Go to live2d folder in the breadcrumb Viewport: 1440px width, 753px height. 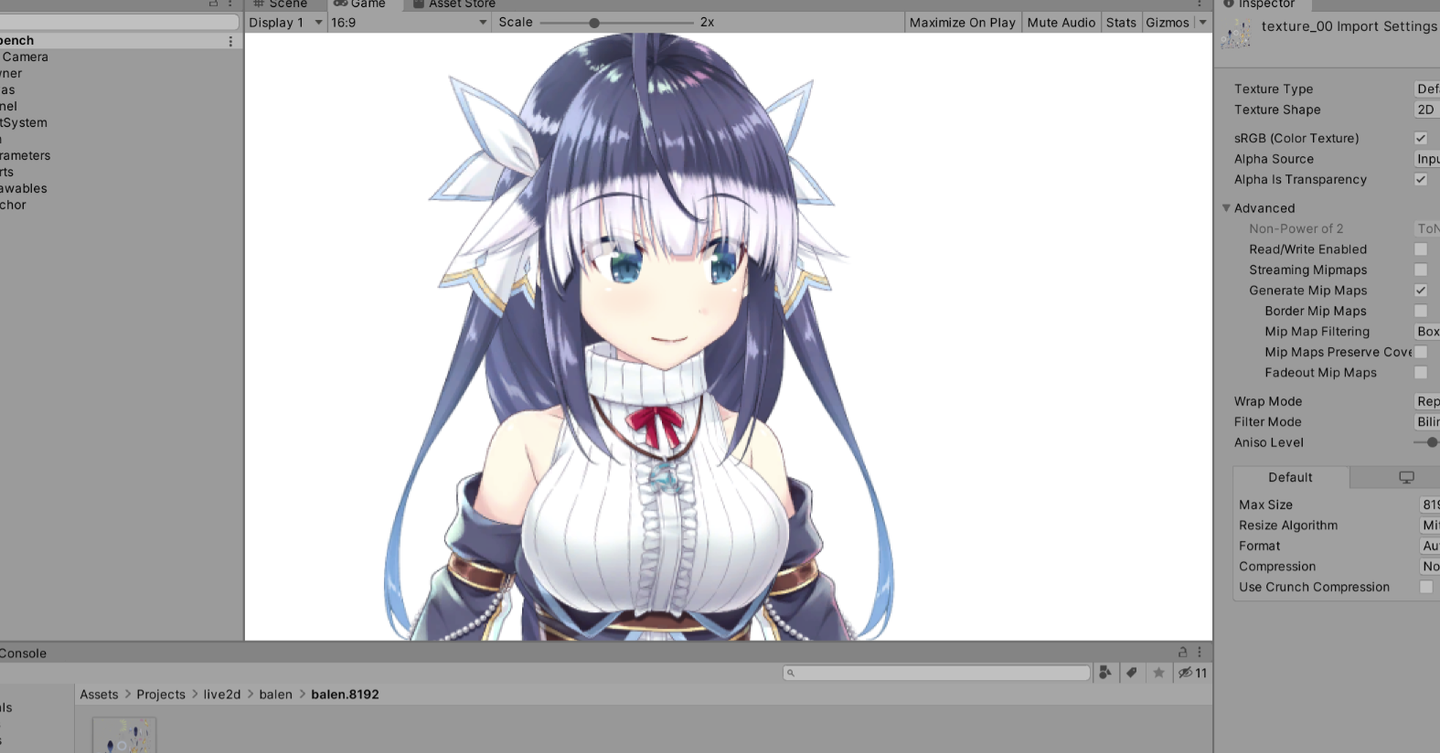coord(222,694)
